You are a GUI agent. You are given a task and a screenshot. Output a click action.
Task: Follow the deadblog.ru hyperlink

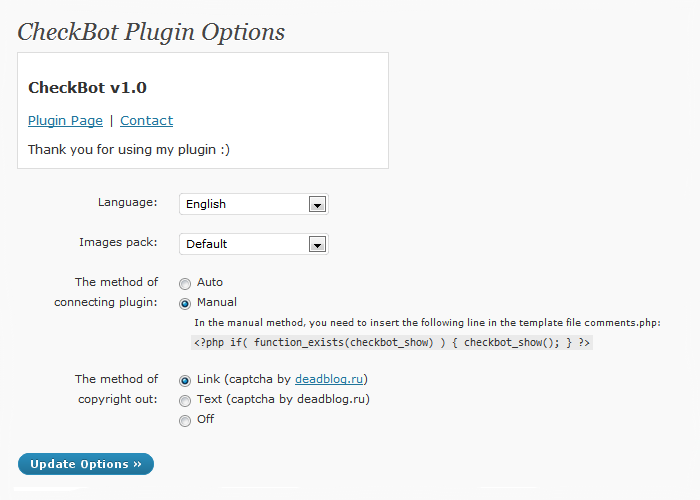[329, 379]
